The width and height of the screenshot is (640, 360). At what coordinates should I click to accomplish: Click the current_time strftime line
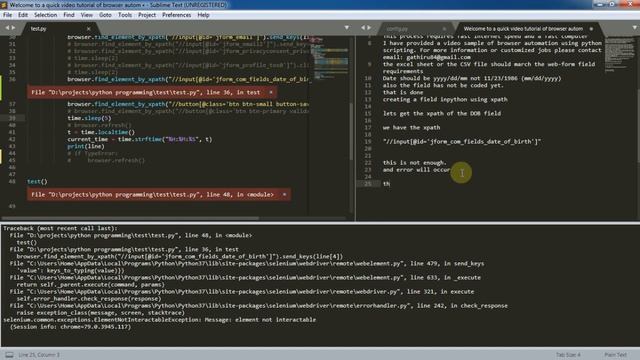(140, 139)
